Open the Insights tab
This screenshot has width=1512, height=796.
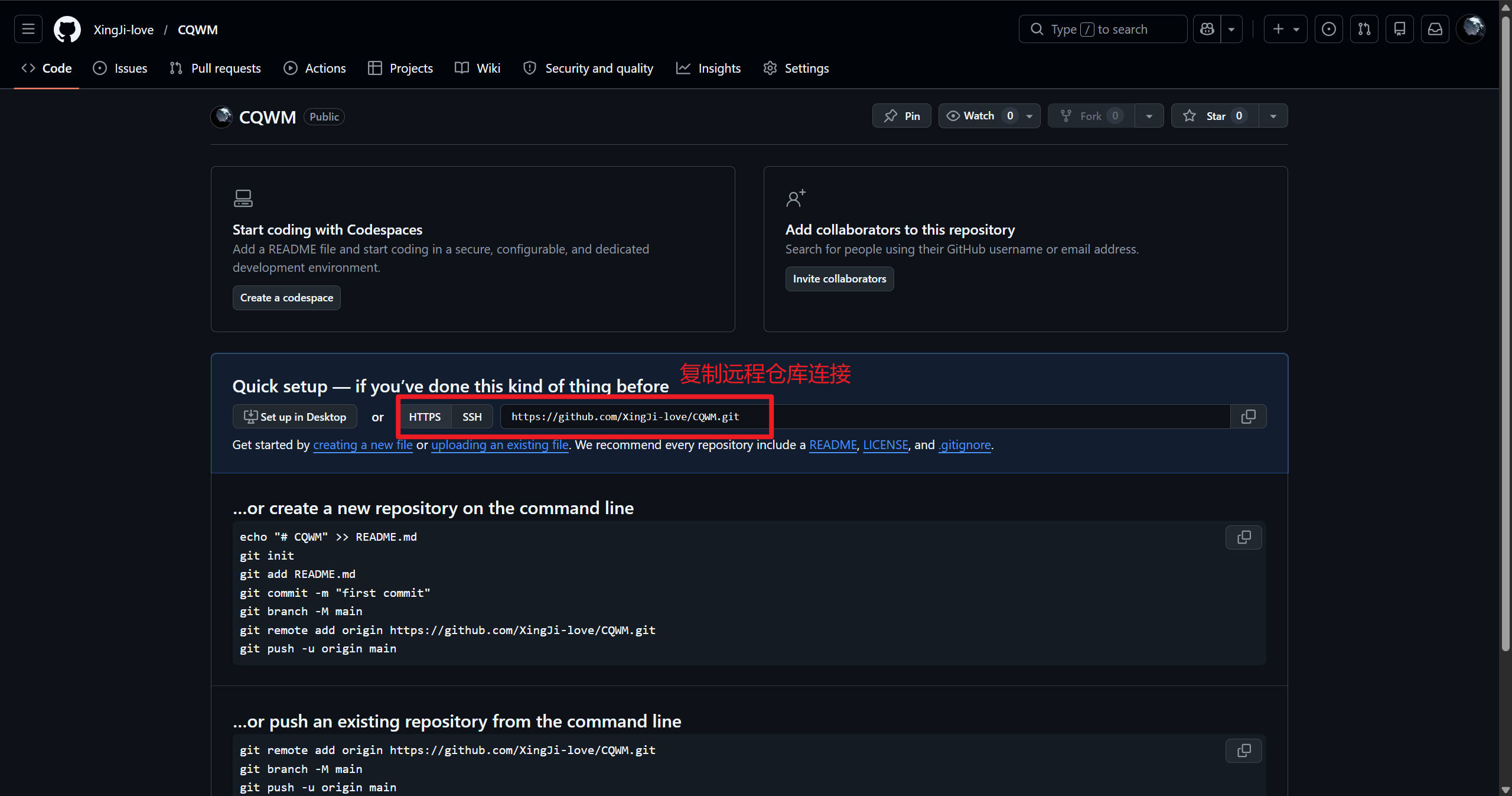point(709,68)
